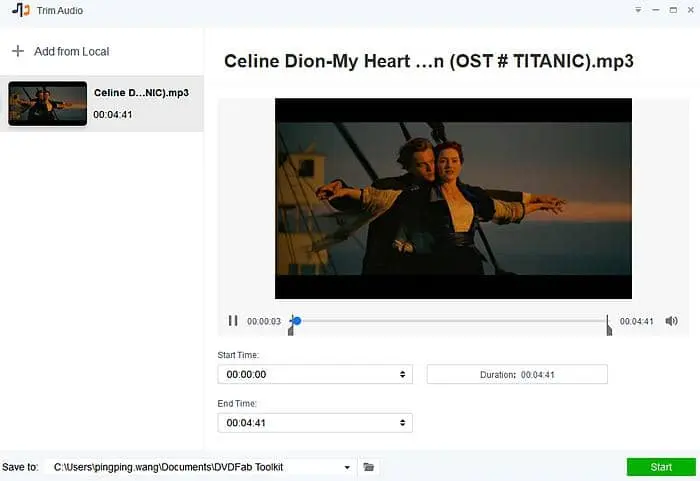The height and width of the screenshot is (481, 700).
Task: Click the 00:04:41 duration under the list item
Action: [112, 115]
